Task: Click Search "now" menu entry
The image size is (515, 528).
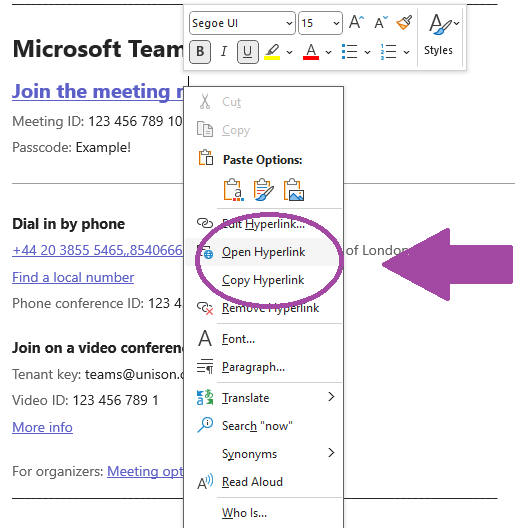Action: point(263,426)
